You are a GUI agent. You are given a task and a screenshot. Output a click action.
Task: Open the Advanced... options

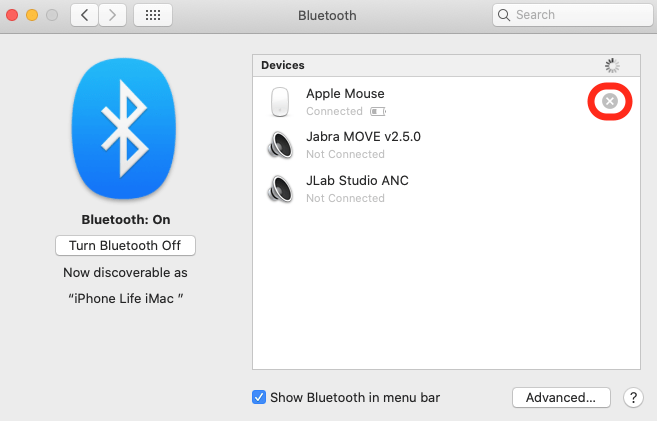click(x=561, y=397)
